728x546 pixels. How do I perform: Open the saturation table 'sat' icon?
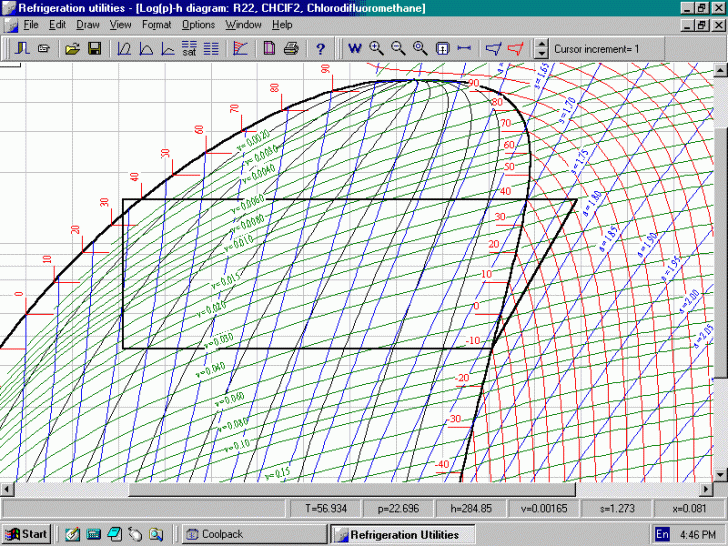189,48
